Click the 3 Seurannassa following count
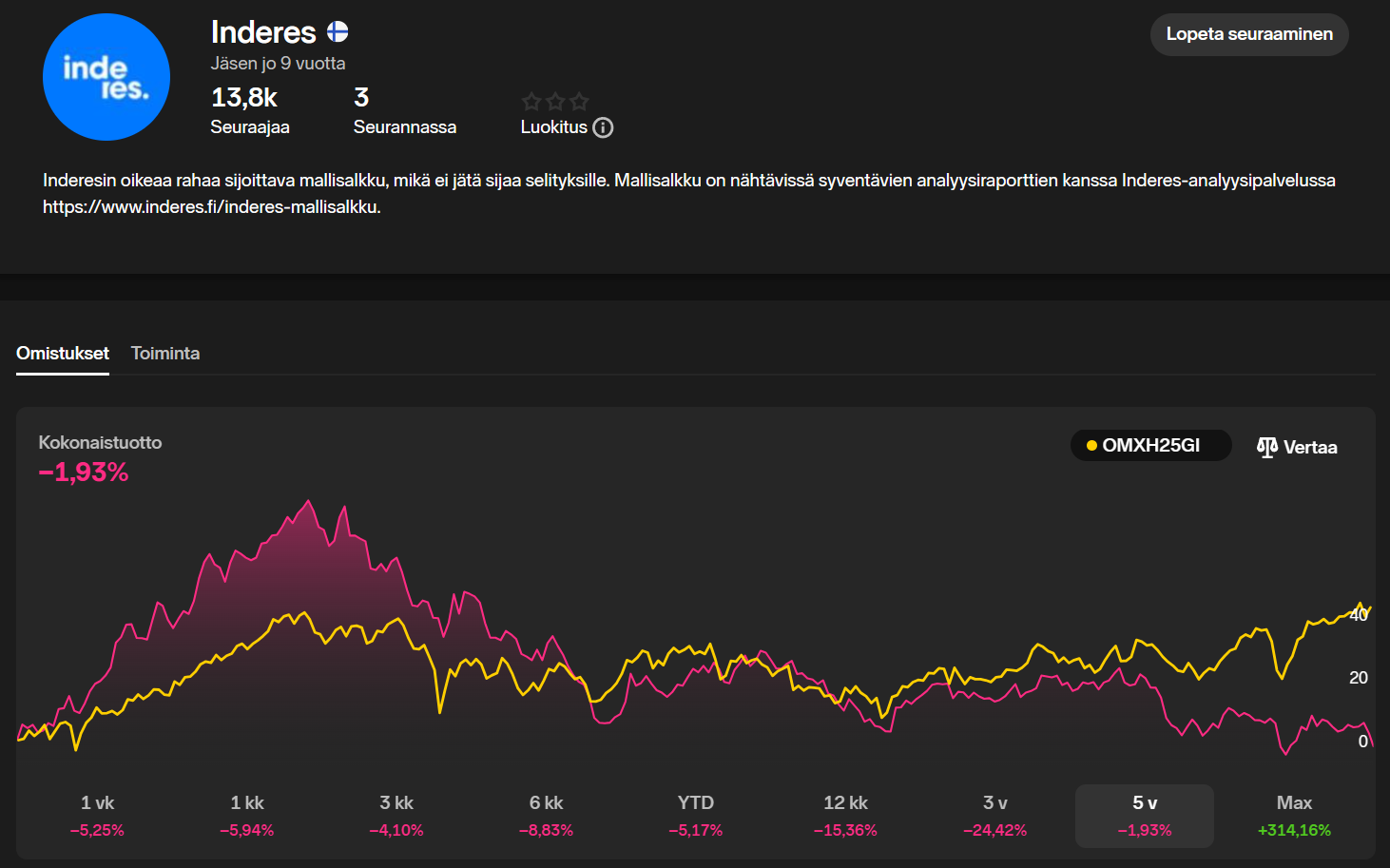1390x868 pixels. tap(405, 111)
